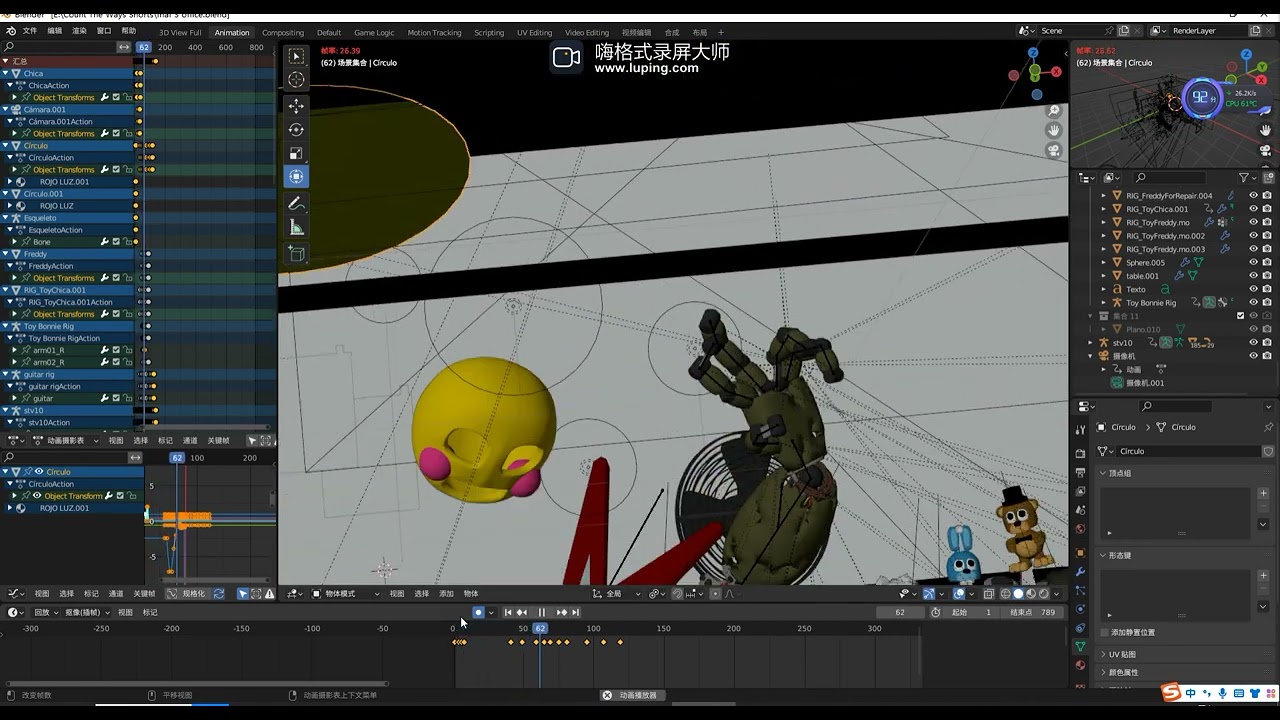The image size is (1280, 720).
Task: Switch to the Scripting workspace tab
Action: coord(489,32)
